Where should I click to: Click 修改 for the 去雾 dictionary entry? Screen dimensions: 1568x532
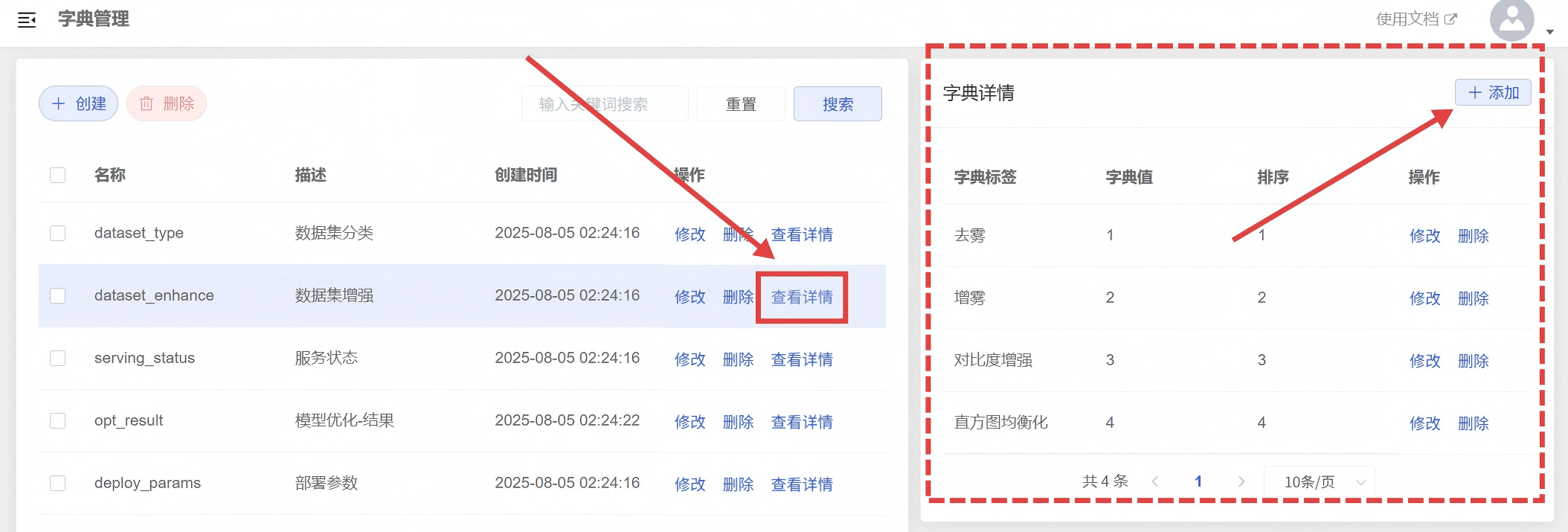point(1424,236)
